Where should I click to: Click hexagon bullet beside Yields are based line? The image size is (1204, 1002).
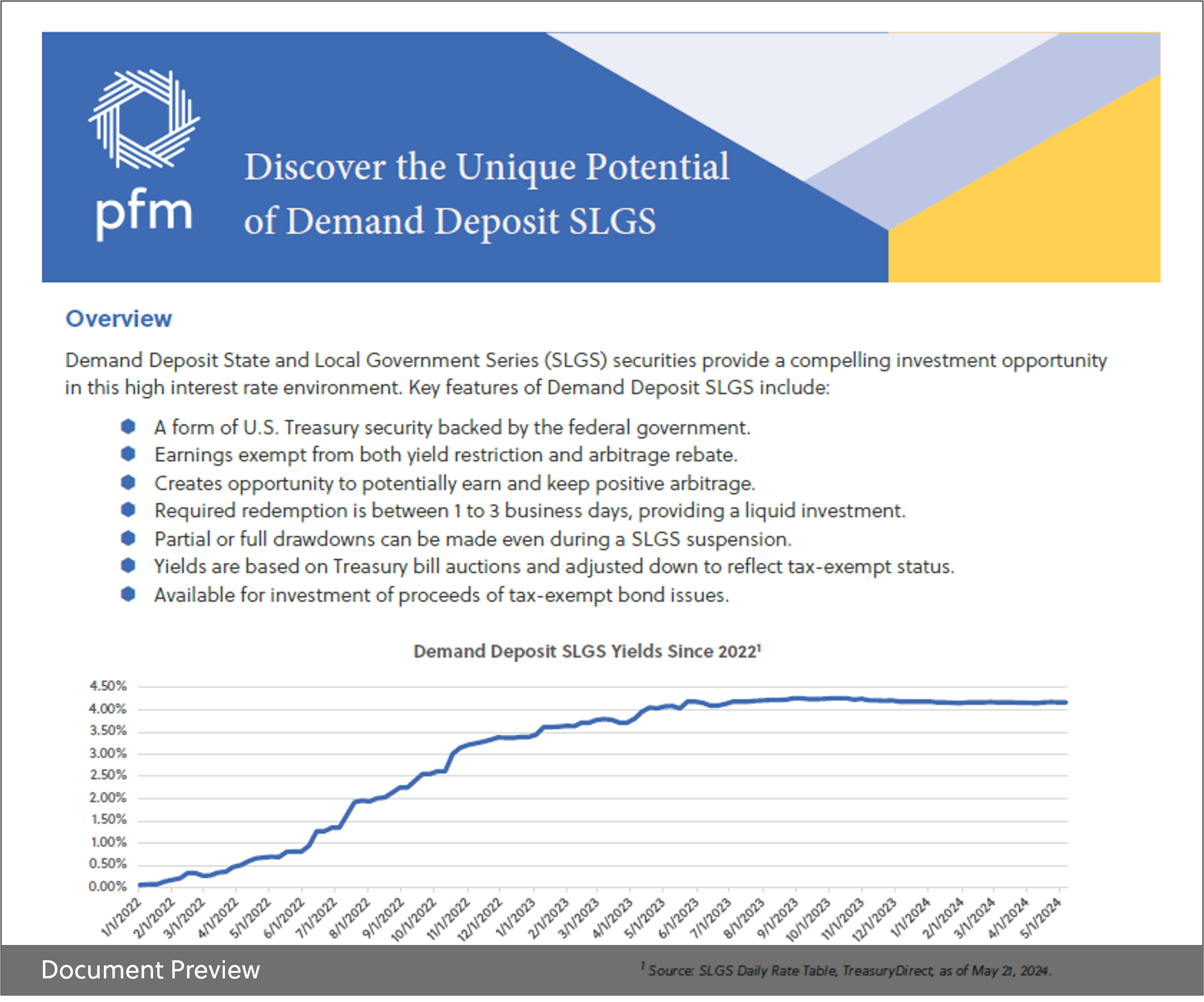pos(128,566)
